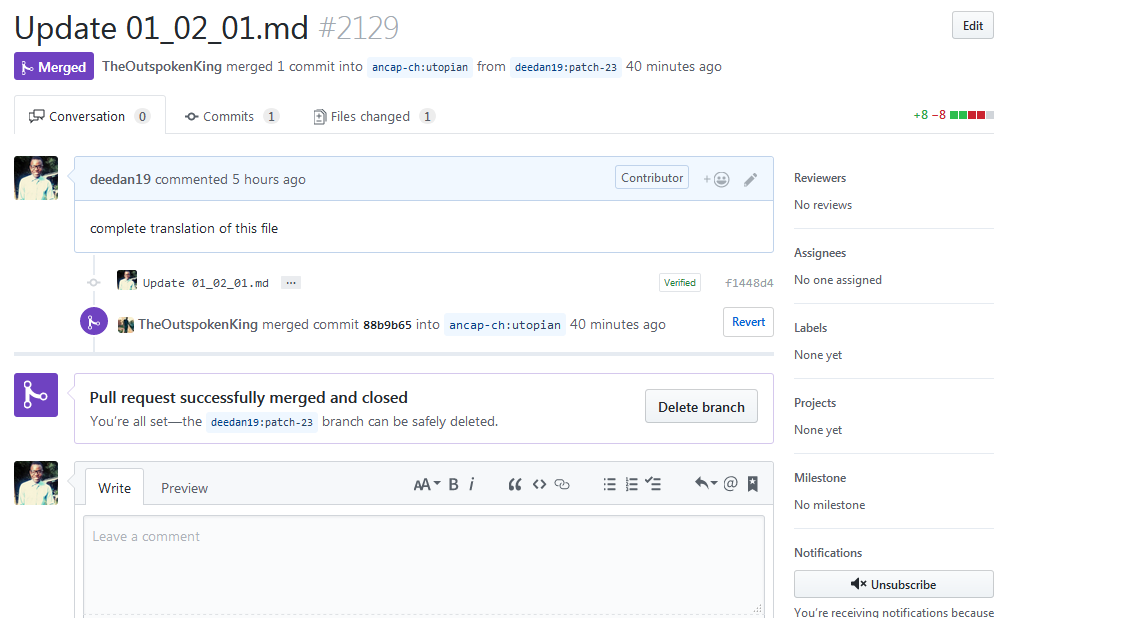Viewport: 1127px width, 618px height.
Task: Click purple merge icon in timeline
Action: tap(94, 322)
